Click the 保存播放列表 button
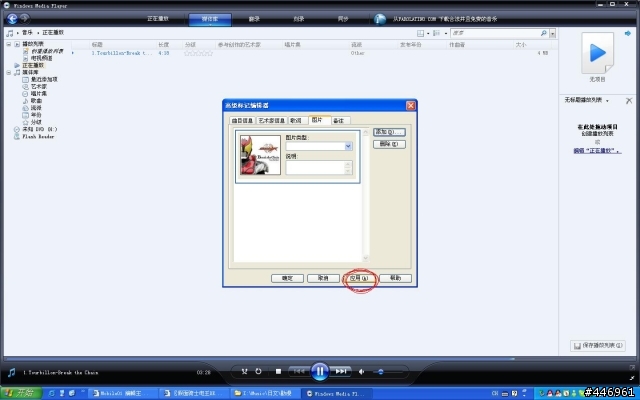Screen dimensions: 640x400 [598, 346]
